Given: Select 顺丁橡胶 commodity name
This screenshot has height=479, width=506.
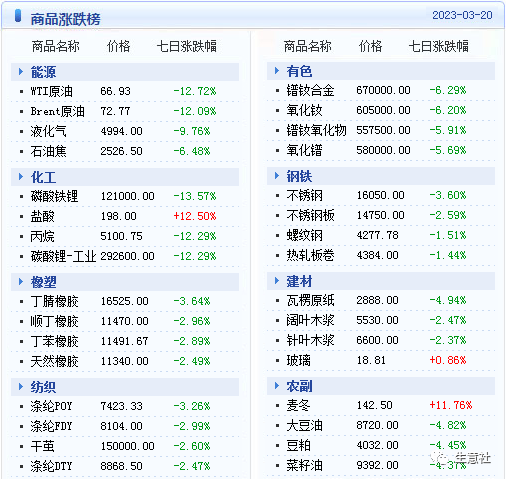Looking at the screenshot, I should pyautogui.click(x=54, y=321).
